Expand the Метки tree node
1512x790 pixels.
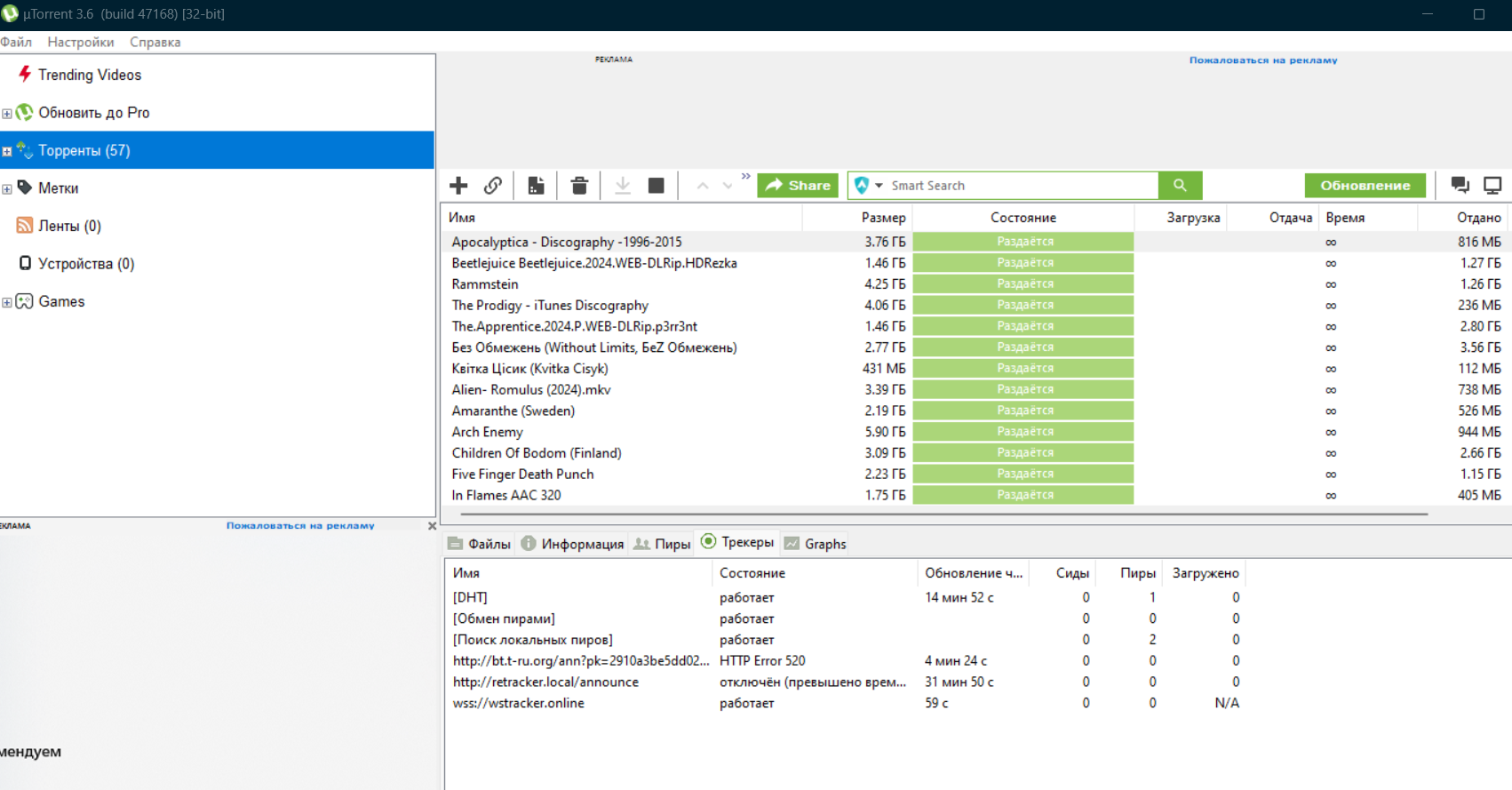[x=7, y=188]
